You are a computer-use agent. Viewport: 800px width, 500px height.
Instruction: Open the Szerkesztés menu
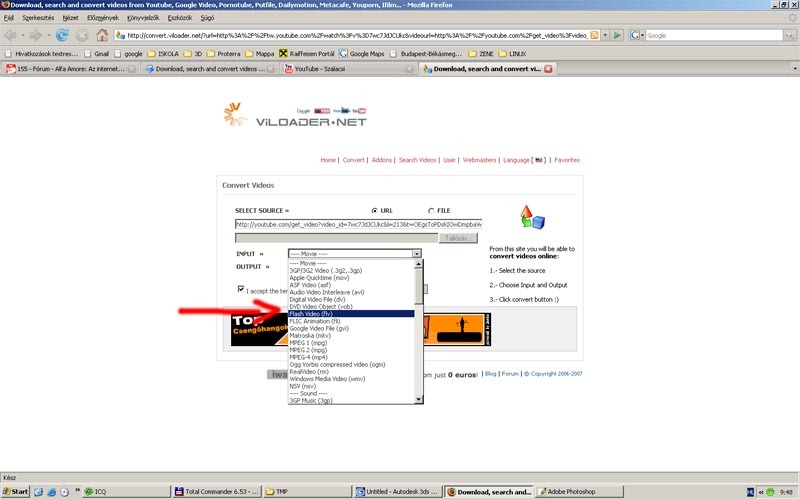pyautogui.click(x=38, y=18)
